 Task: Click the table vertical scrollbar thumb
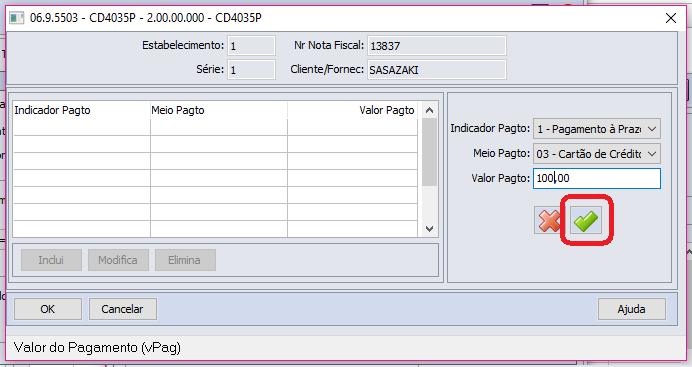(x=429, y=152)
